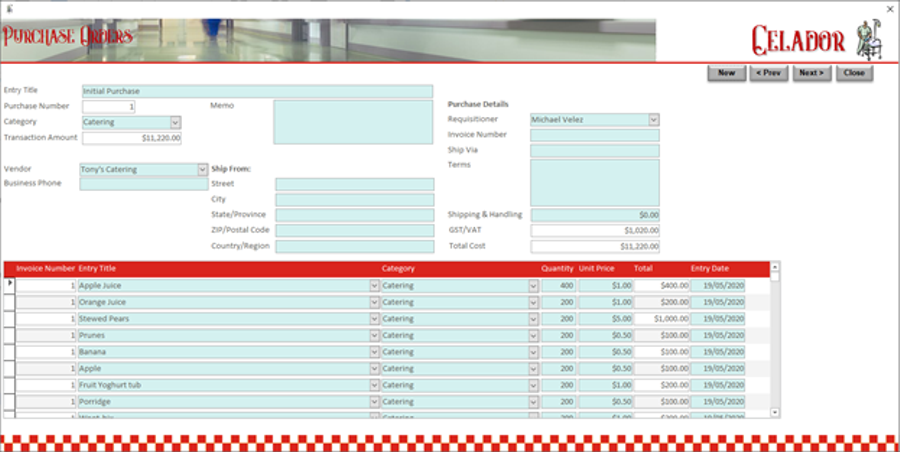Screen dimensions: 900x452
Task: Click the Entry Title column header in subform
Action: tap(97, 269)
